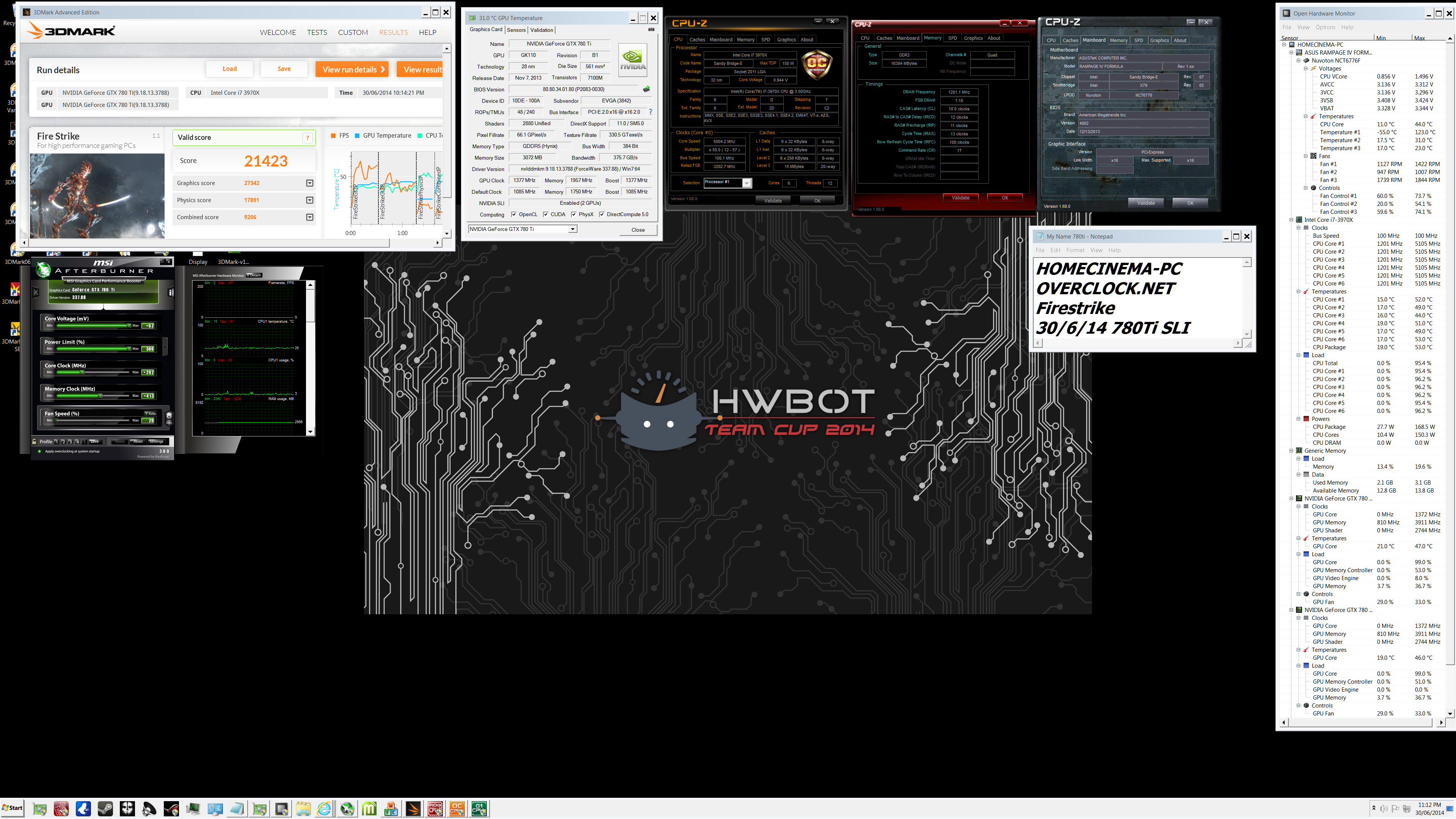Click the NVIDIA logo in GPU-Z
1456x819 pixels.
[x=632, y=60]
